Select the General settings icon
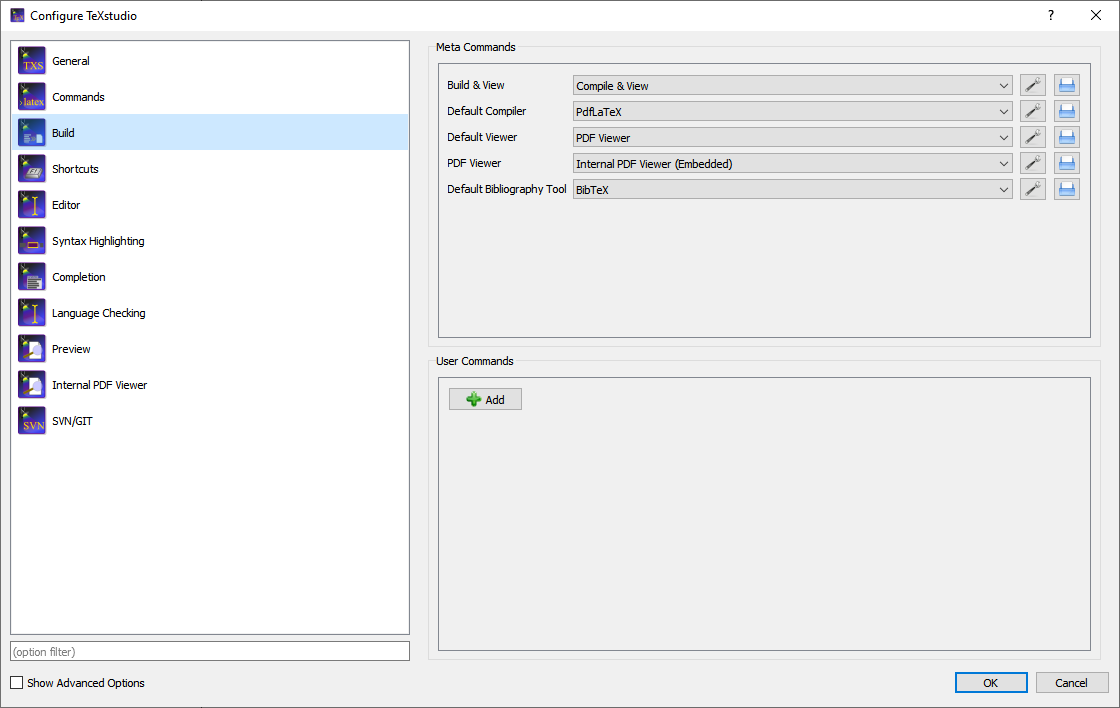 (x=30, y=60)
